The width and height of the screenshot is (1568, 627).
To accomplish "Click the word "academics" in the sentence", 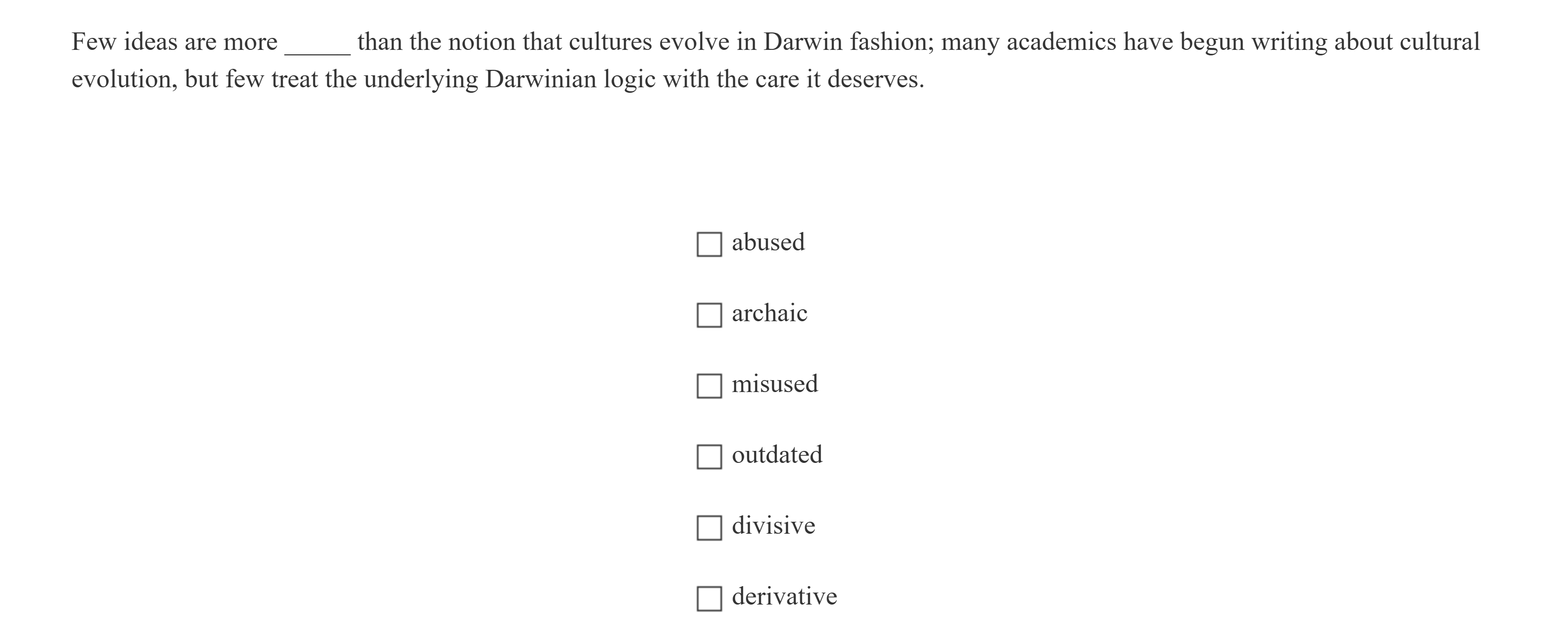I will [x=1059, y=42].
